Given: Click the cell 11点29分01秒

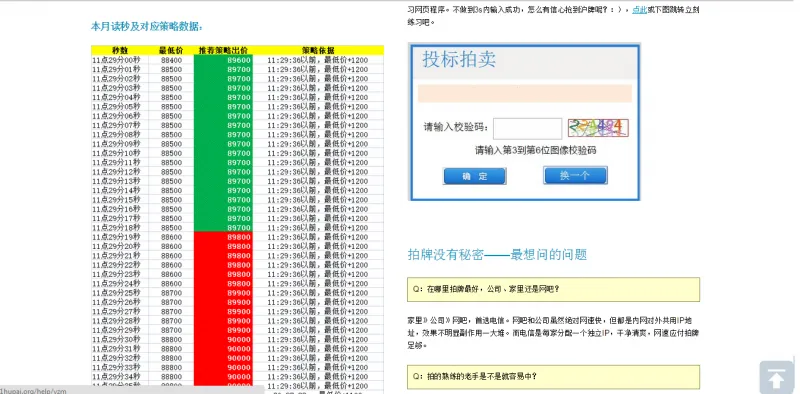Looking at the screenshot, I should point(120,69).
